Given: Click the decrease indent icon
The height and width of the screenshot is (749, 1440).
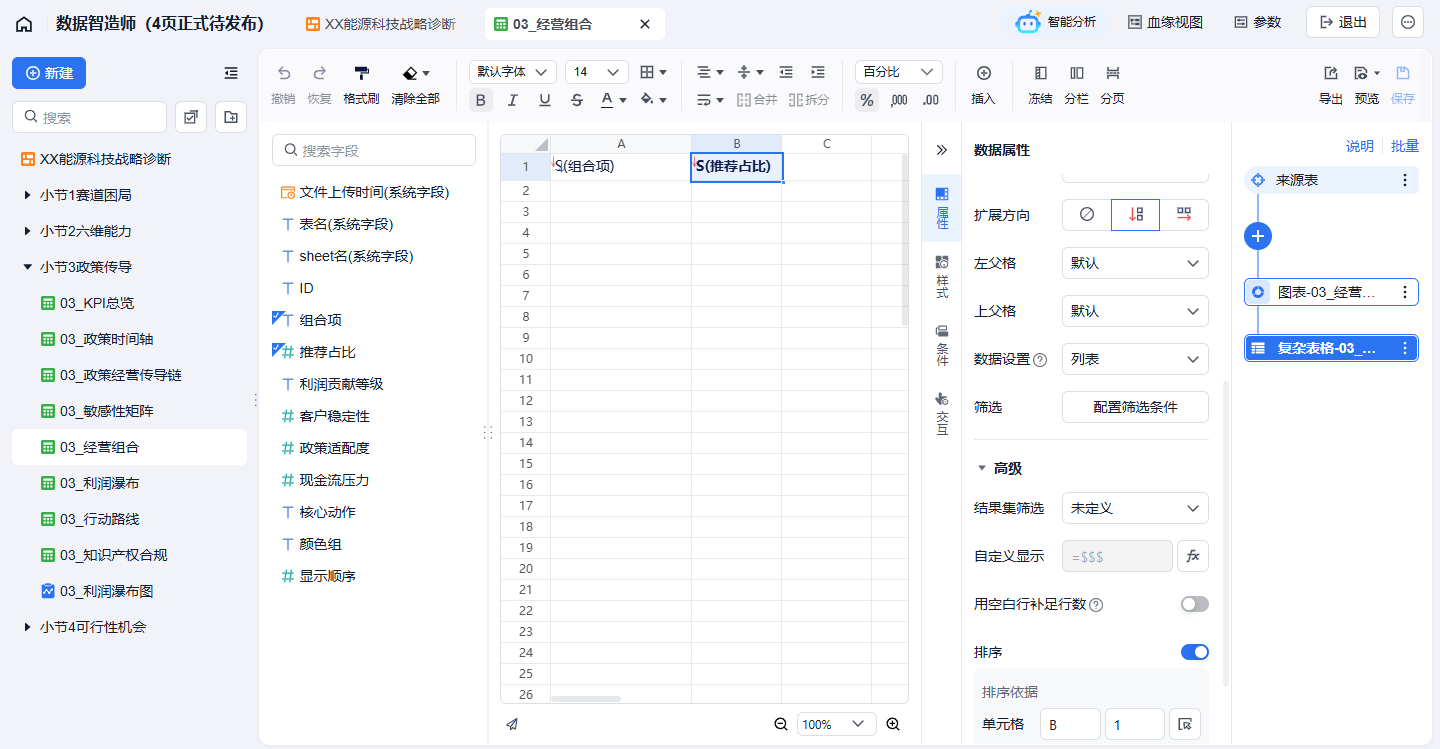Looking at the screenshot, I should (786, 73).
